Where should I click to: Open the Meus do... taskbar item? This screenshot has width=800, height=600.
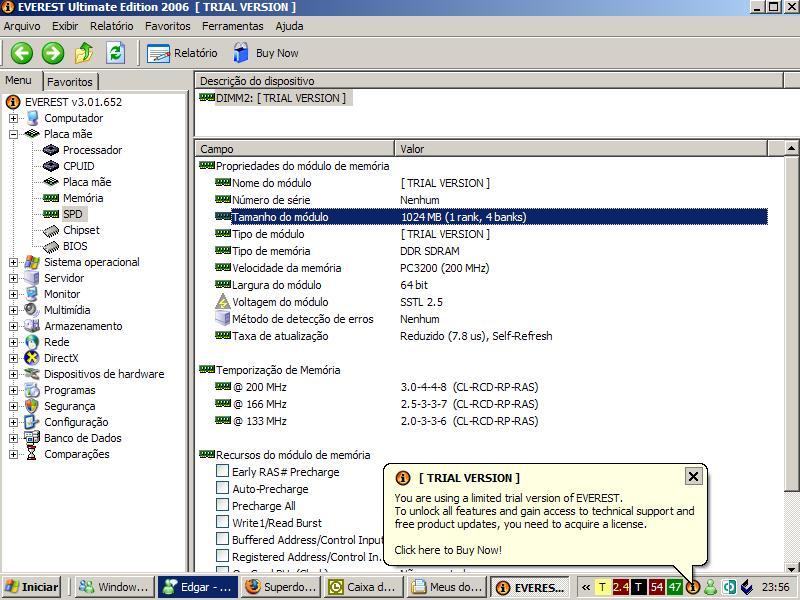point(447,587)
